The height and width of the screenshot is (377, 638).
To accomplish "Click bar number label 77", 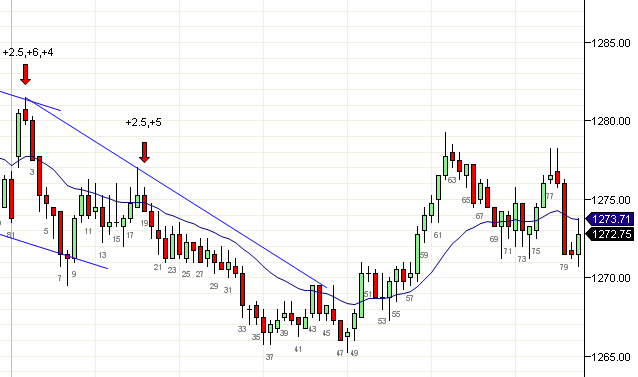I will [550, 196].
